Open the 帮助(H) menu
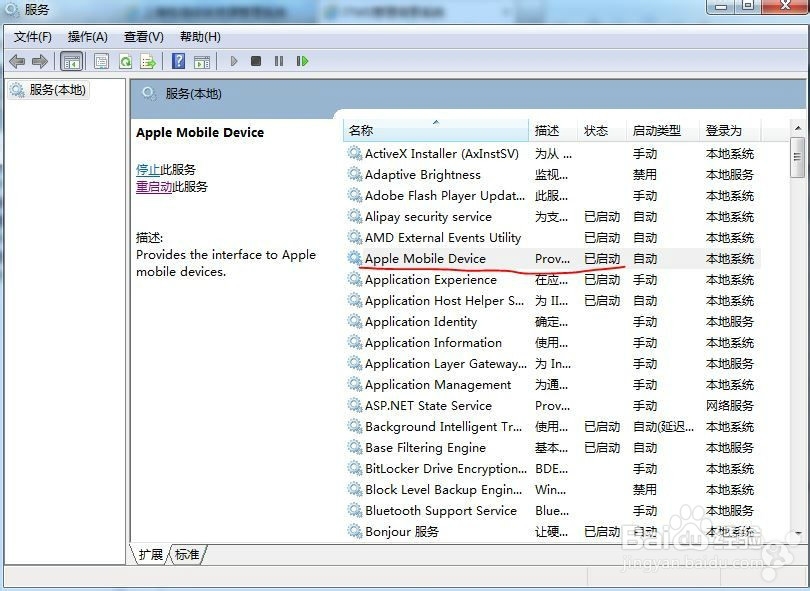Viewport: 810px width, 591px height. point(200,37)
